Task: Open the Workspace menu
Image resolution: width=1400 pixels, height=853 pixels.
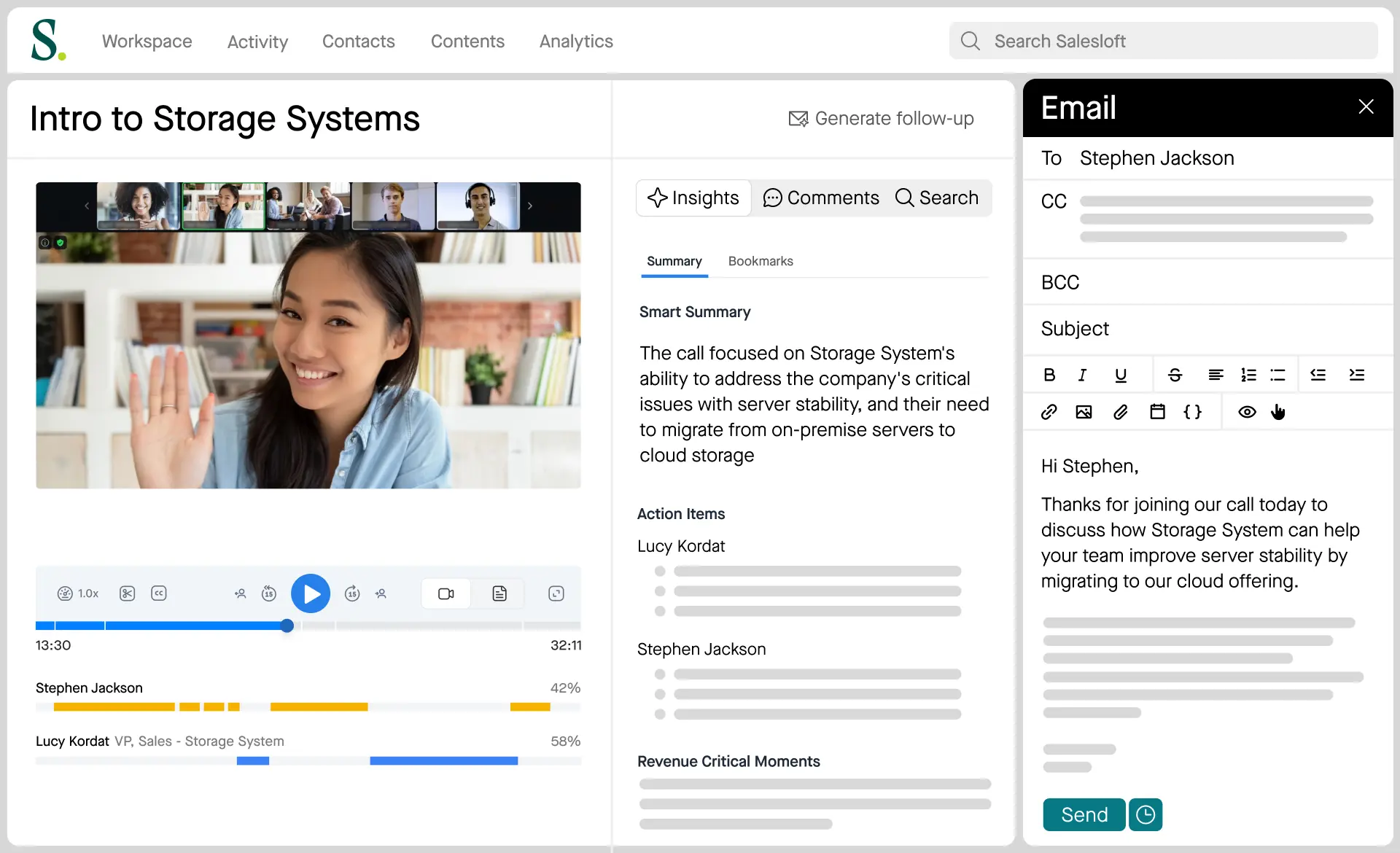Action: 147,42
